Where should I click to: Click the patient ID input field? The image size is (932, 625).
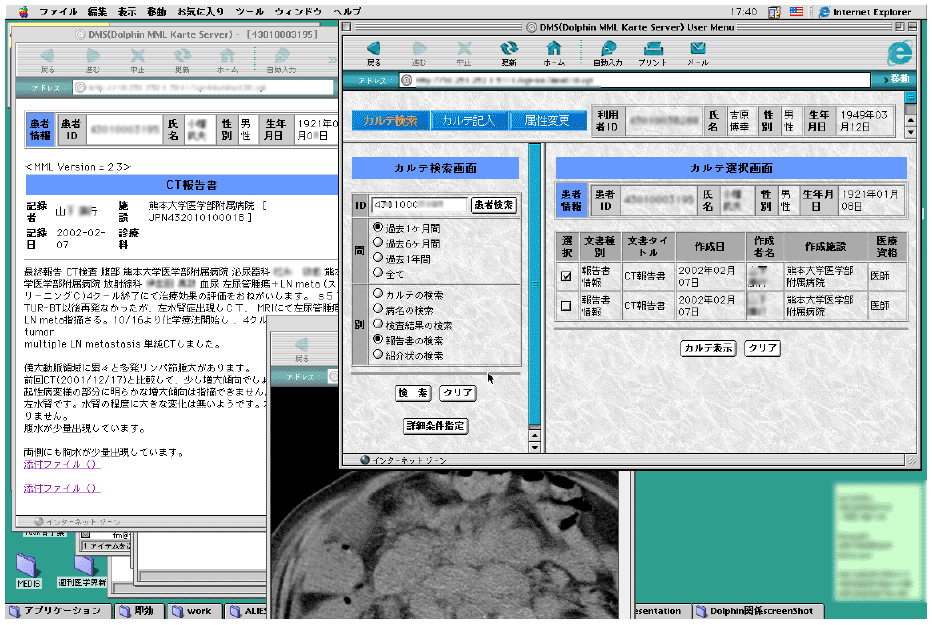click(x=419, y=205)
